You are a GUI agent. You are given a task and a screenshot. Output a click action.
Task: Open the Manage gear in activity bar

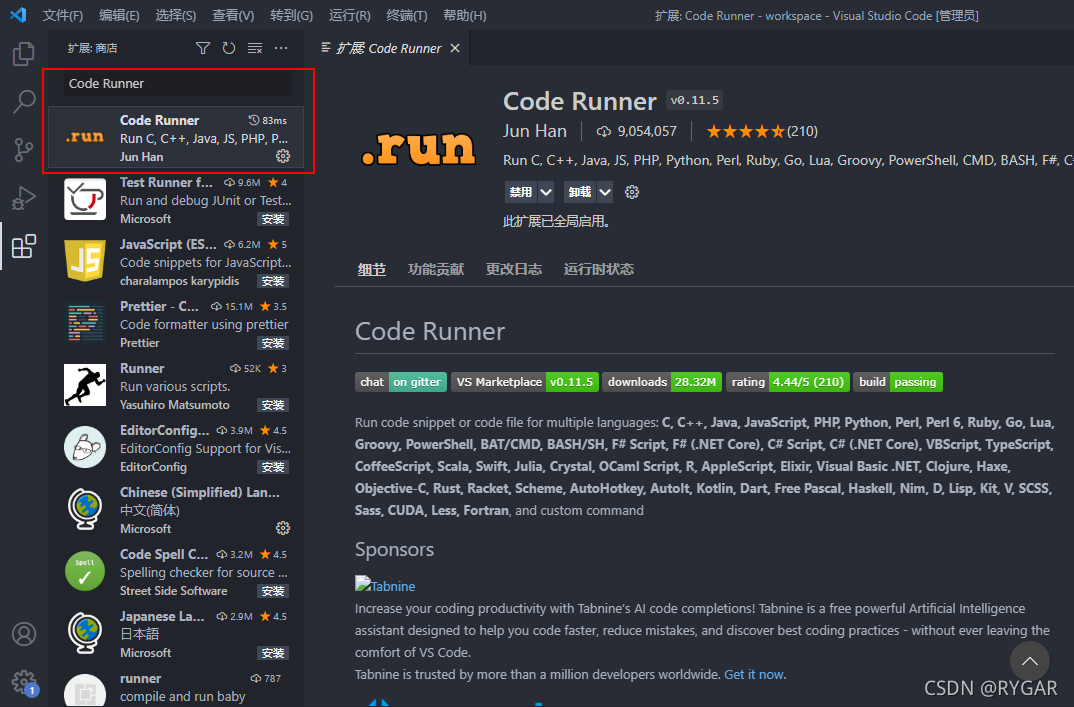tap(23, 682)
